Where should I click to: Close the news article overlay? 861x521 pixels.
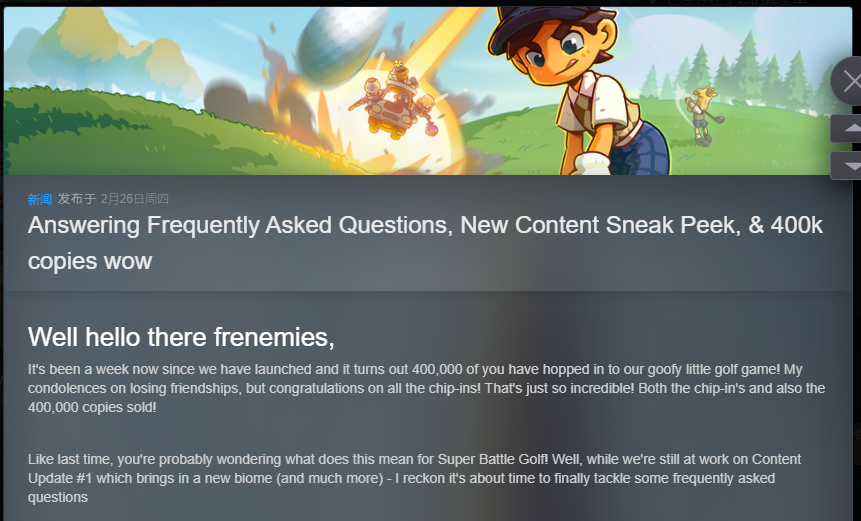pyautogui.click(x=850, y=82)
